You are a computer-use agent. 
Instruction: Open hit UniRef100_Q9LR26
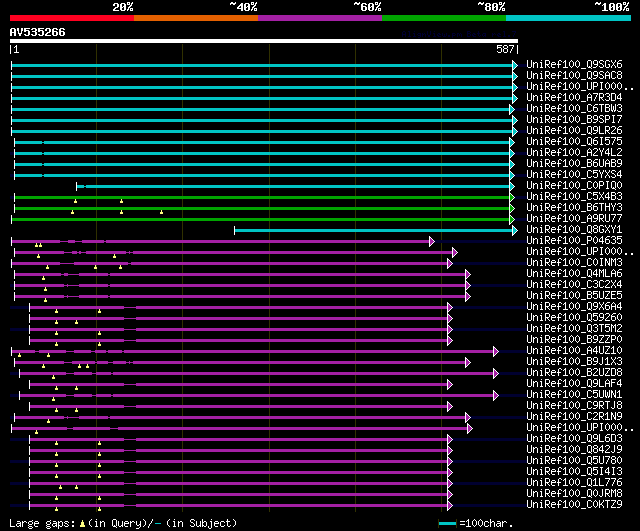(x=574, y=131)
